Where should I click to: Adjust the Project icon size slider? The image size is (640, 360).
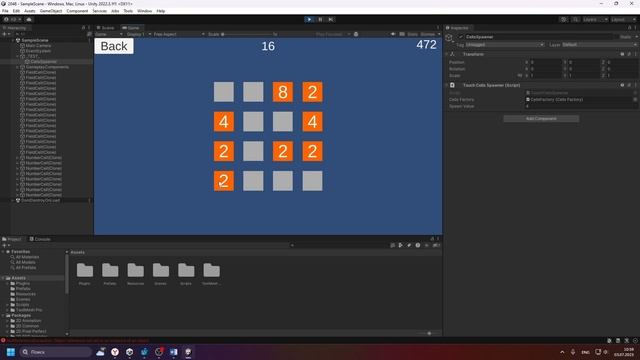pyautogui.click(x=429, y=333)
